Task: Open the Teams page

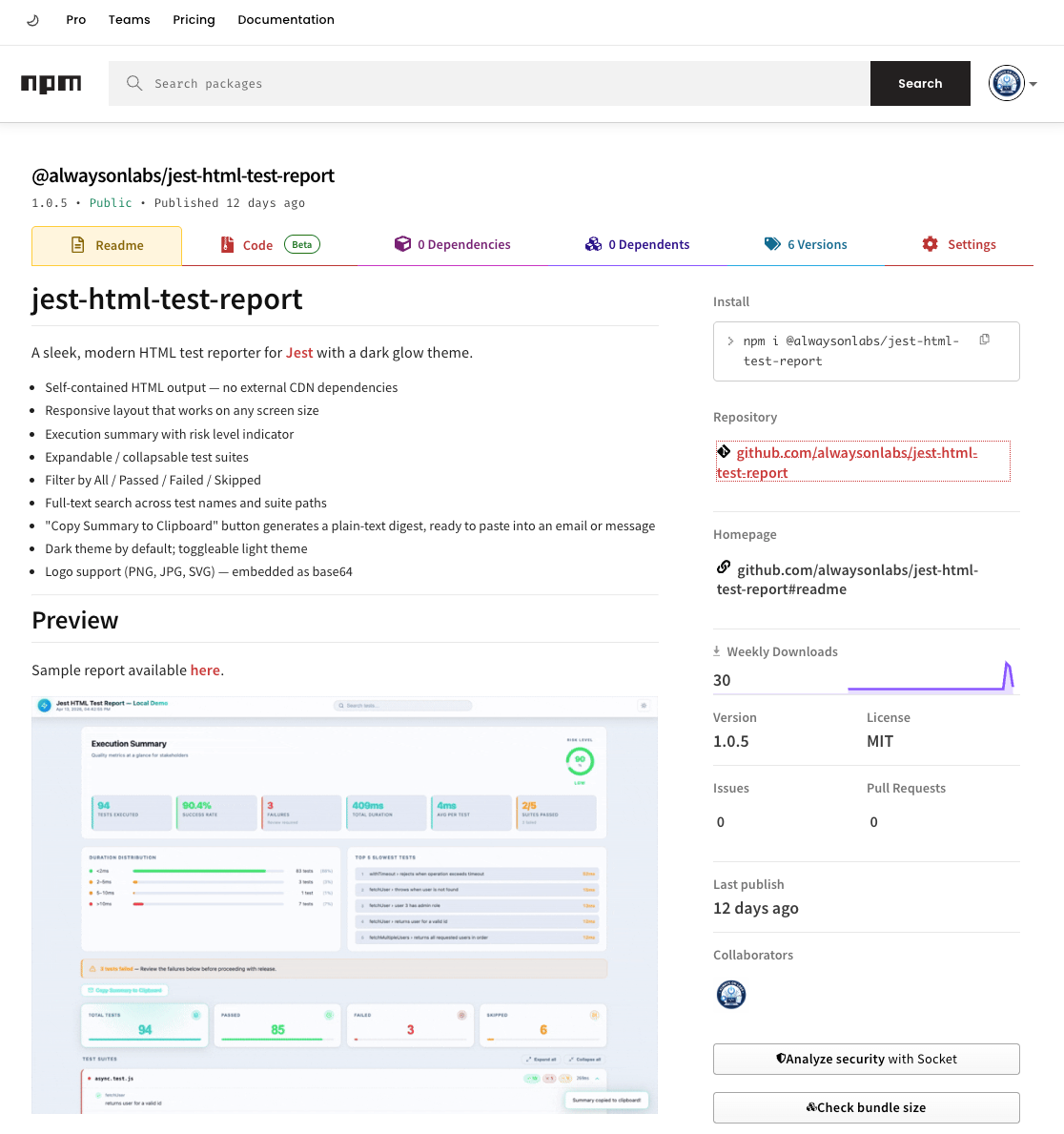Action: point(130,19)
